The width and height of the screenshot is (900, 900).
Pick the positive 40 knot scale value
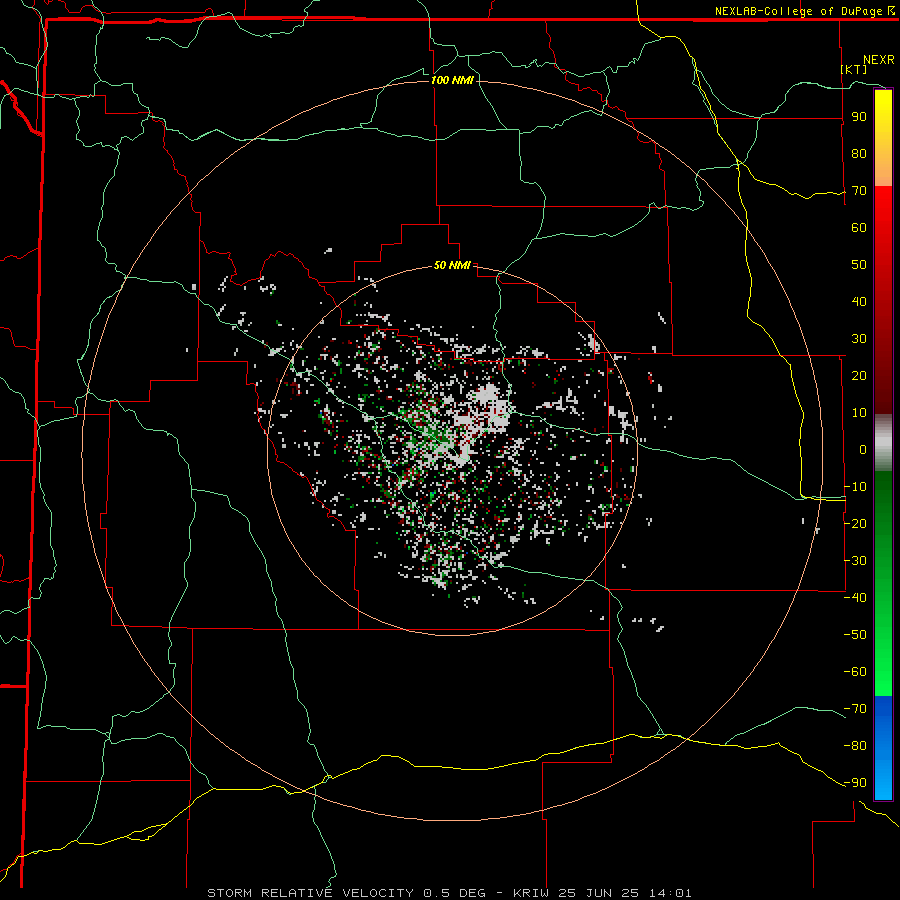point(859,301)
